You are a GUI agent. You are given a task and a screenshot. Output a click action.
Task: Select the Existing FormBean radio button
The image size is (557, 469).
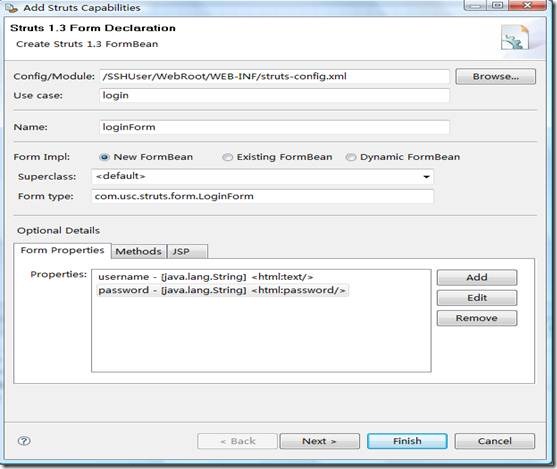click(227, 157)
